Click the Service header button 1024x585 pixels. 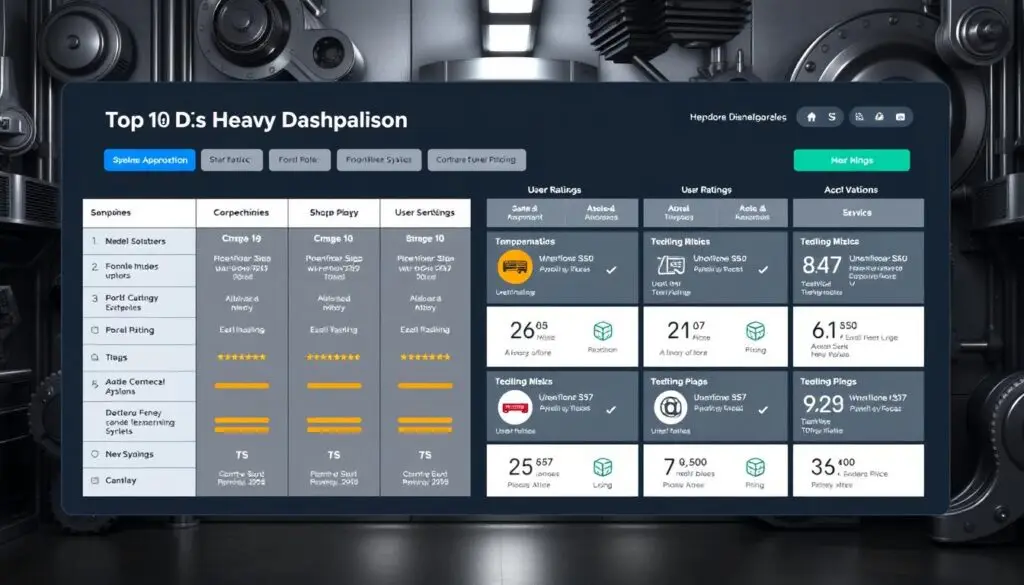pos(858,213)
